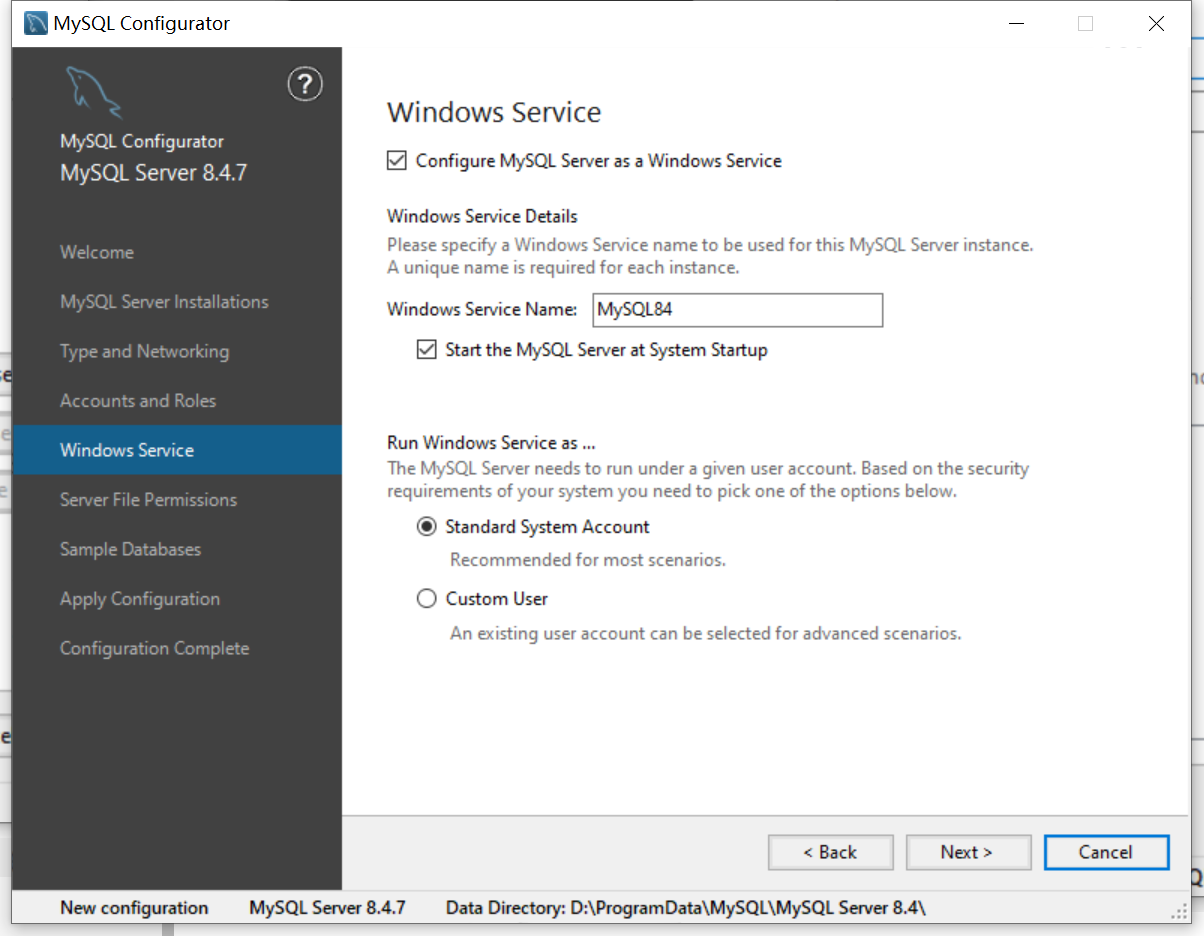Click MySQL Server 8.4.7 in status bar

tap(327, 908)
